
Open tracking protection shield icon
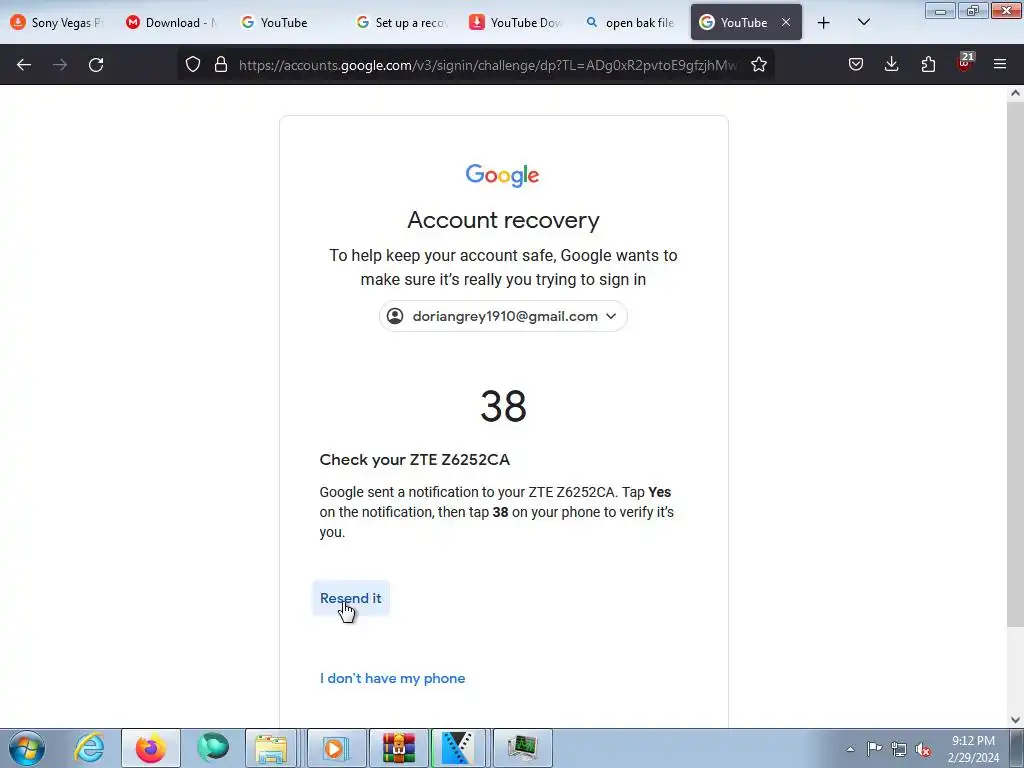coord(193,65)
